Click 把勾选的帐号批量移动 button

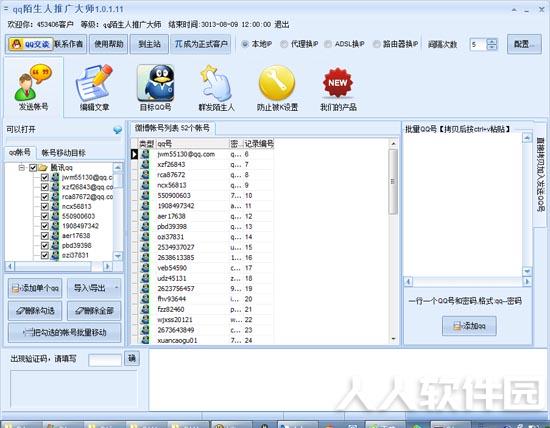tap(65, 332)
